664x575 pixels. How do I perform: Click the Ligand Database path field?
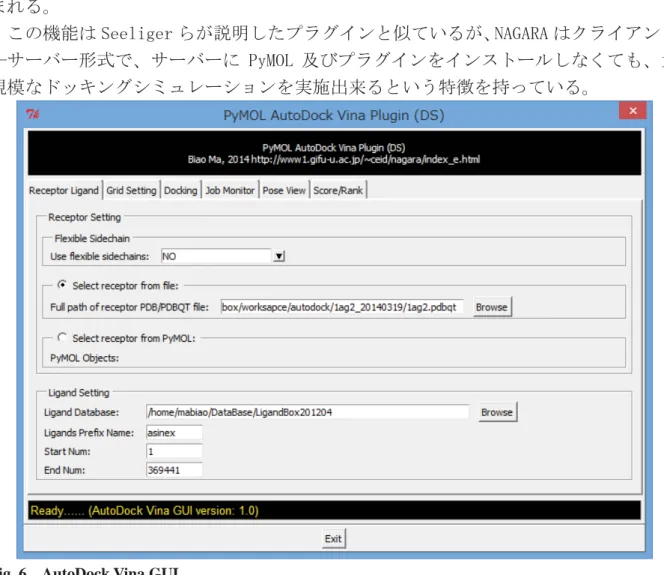pyautogui.click(x=308, y=412)
